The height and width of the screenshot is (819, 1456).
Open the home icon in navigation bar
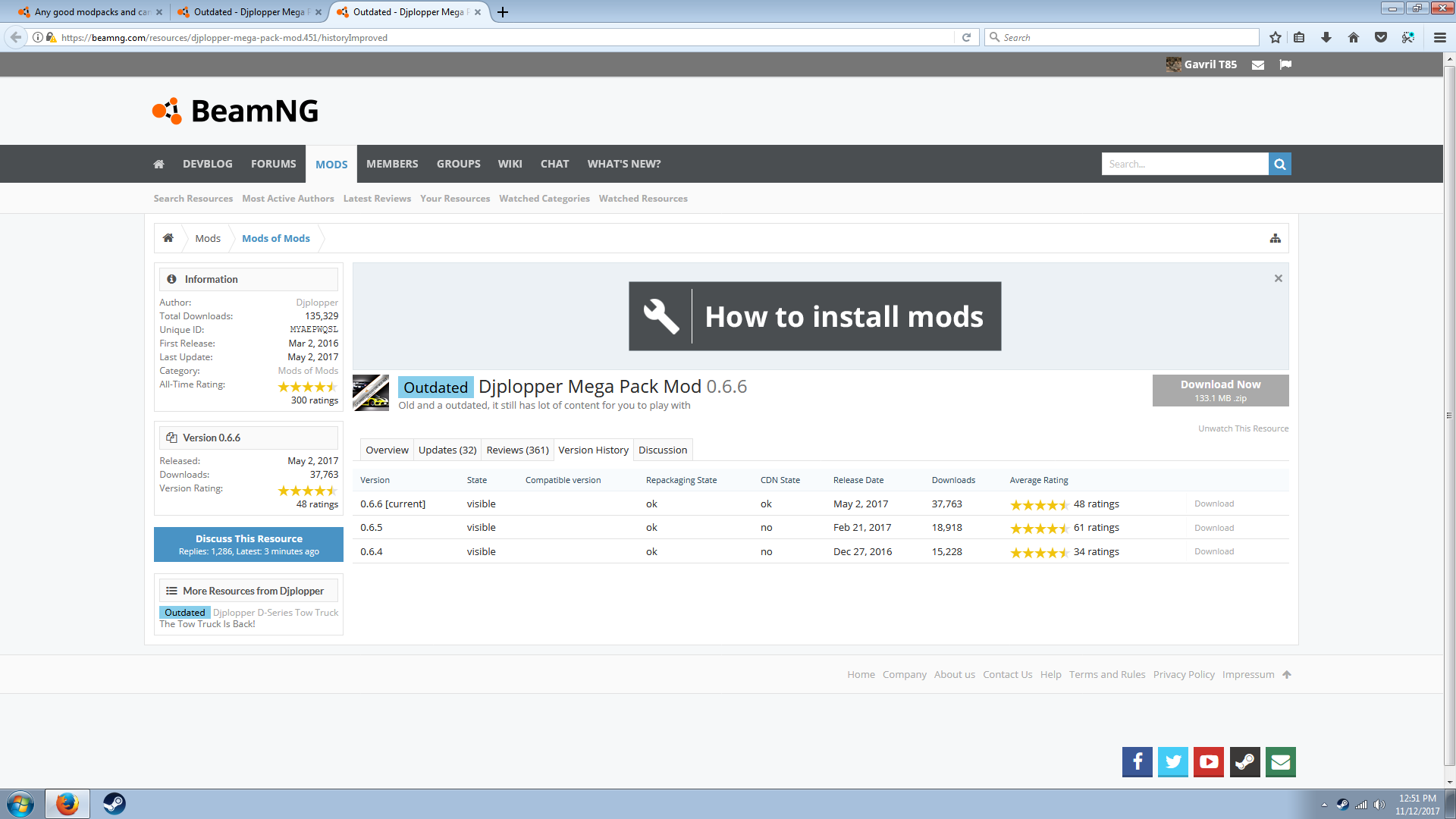coord(158,164)
